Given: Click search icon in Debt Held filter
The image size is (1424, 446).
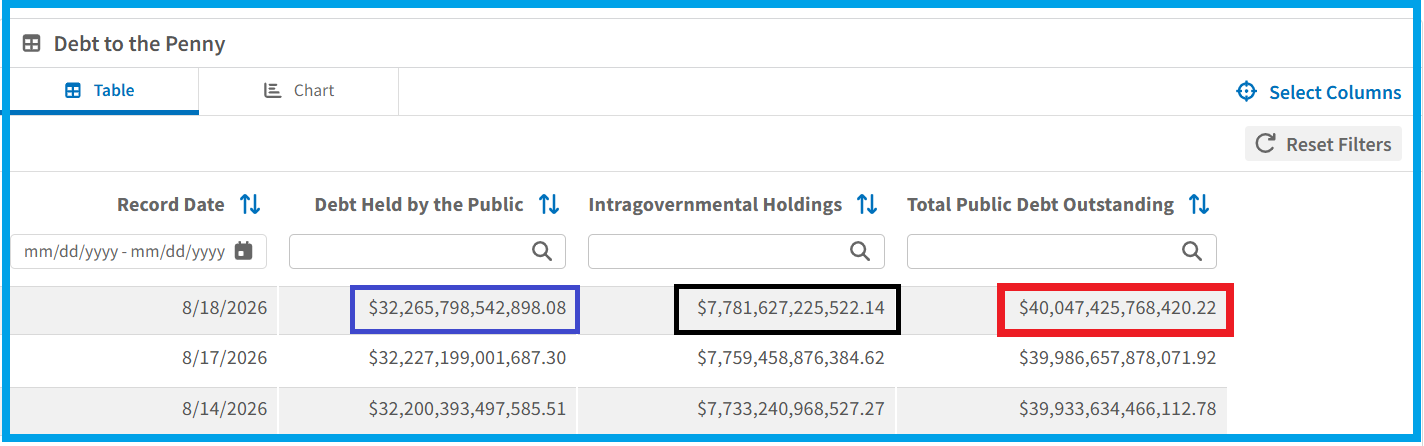Looking at the screenshot, I should pyautogui.click(x=542, y=252).
